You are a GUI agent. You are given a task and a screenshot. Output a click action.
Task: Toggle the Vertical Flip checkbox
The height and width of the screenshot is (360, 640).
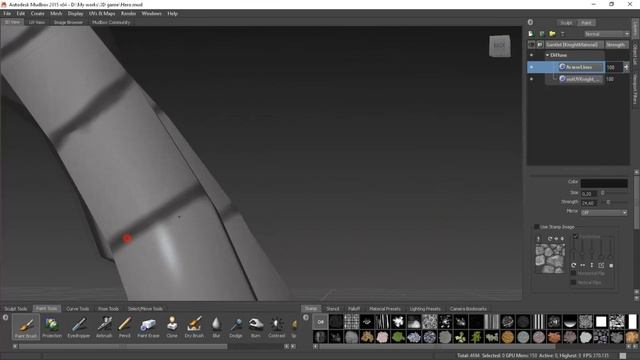pos(573,282)
